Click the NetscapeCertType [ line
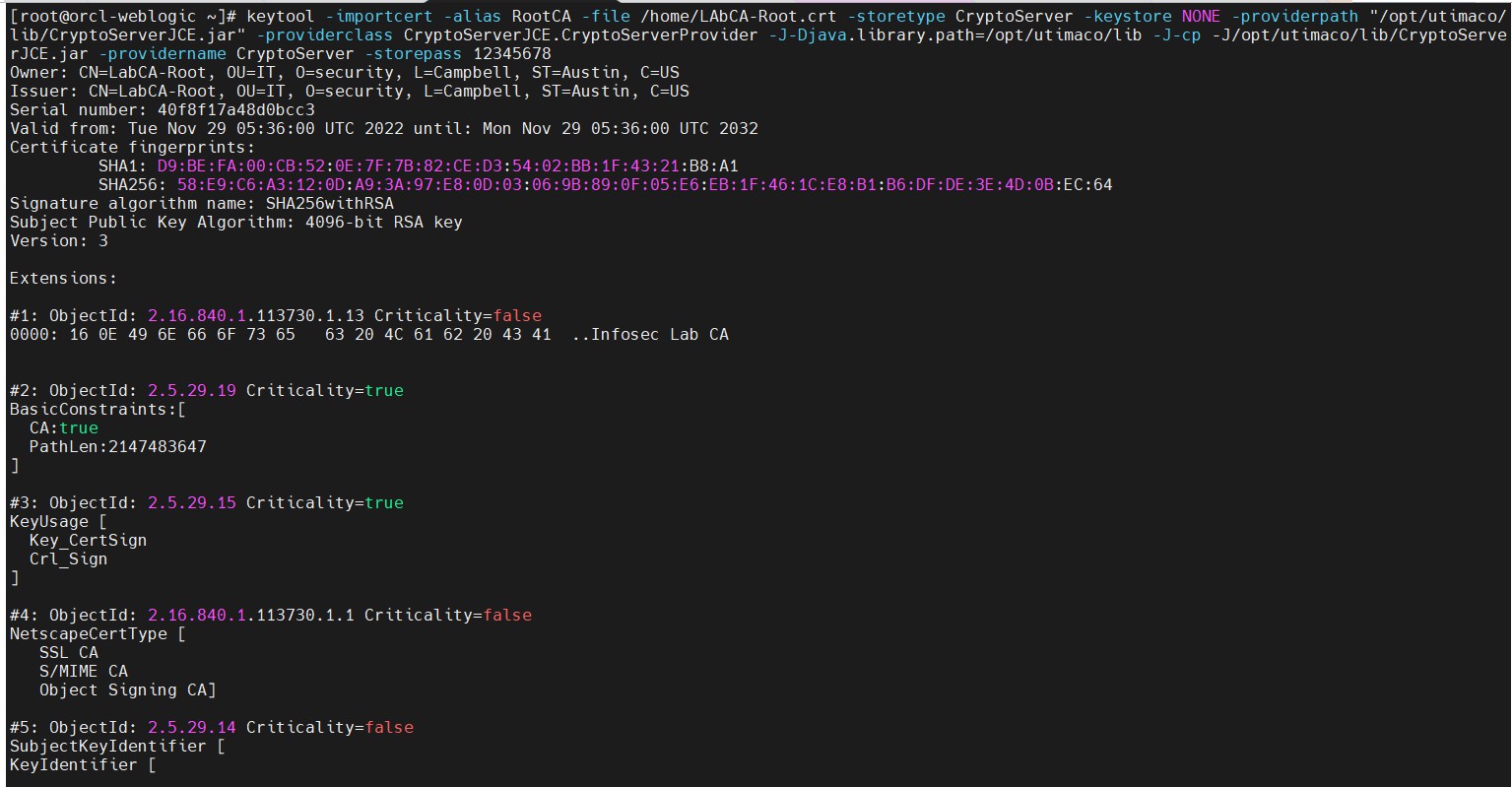 tap(99, 634)
